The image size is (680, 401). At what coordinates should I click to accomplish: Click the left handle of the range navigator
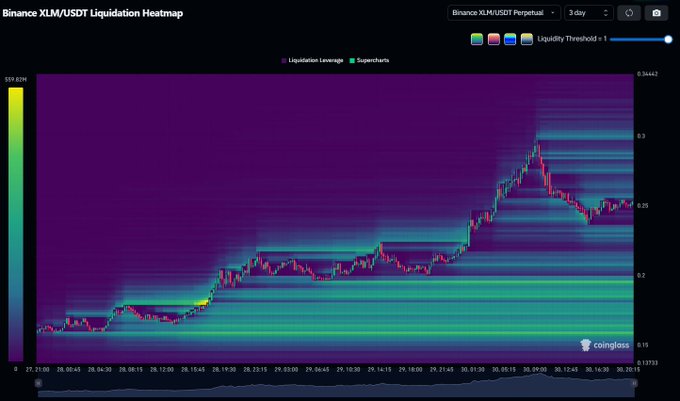[x=38, y=383]
